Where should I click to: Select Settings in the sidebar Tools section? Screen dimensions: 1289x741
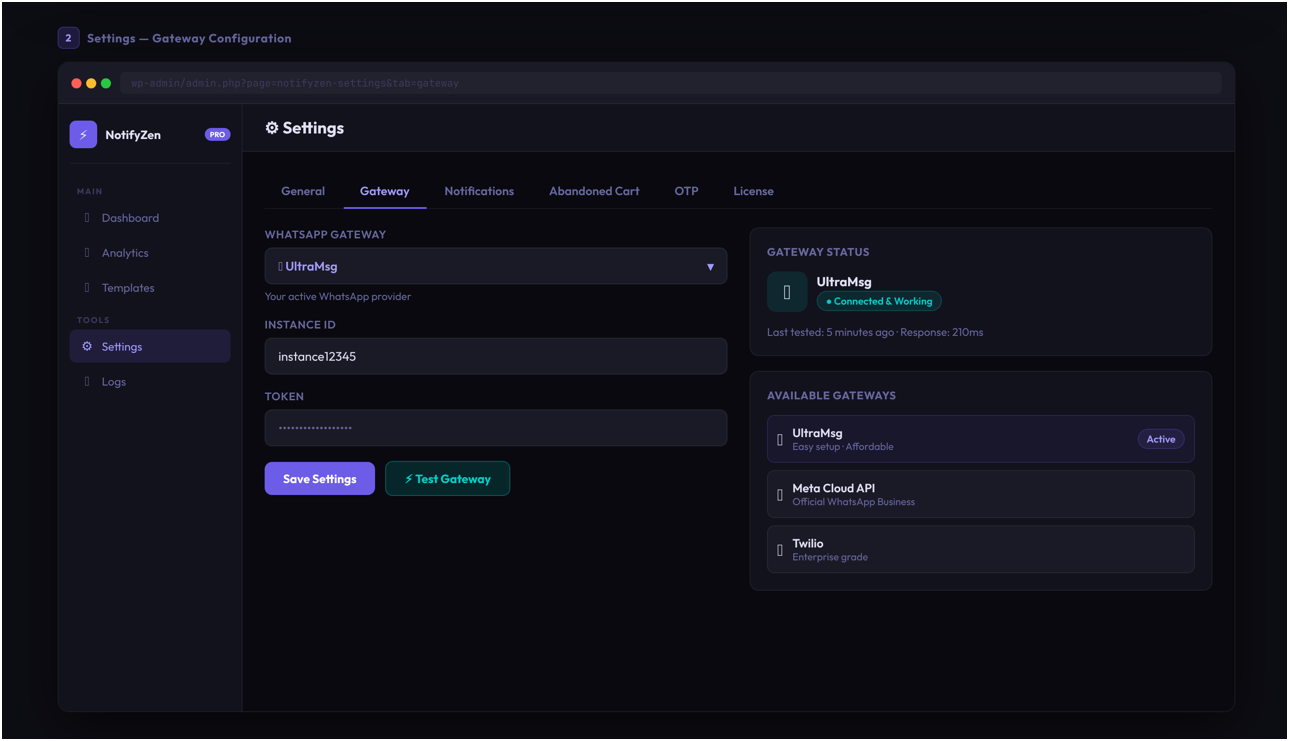click(x=150, y=347)
